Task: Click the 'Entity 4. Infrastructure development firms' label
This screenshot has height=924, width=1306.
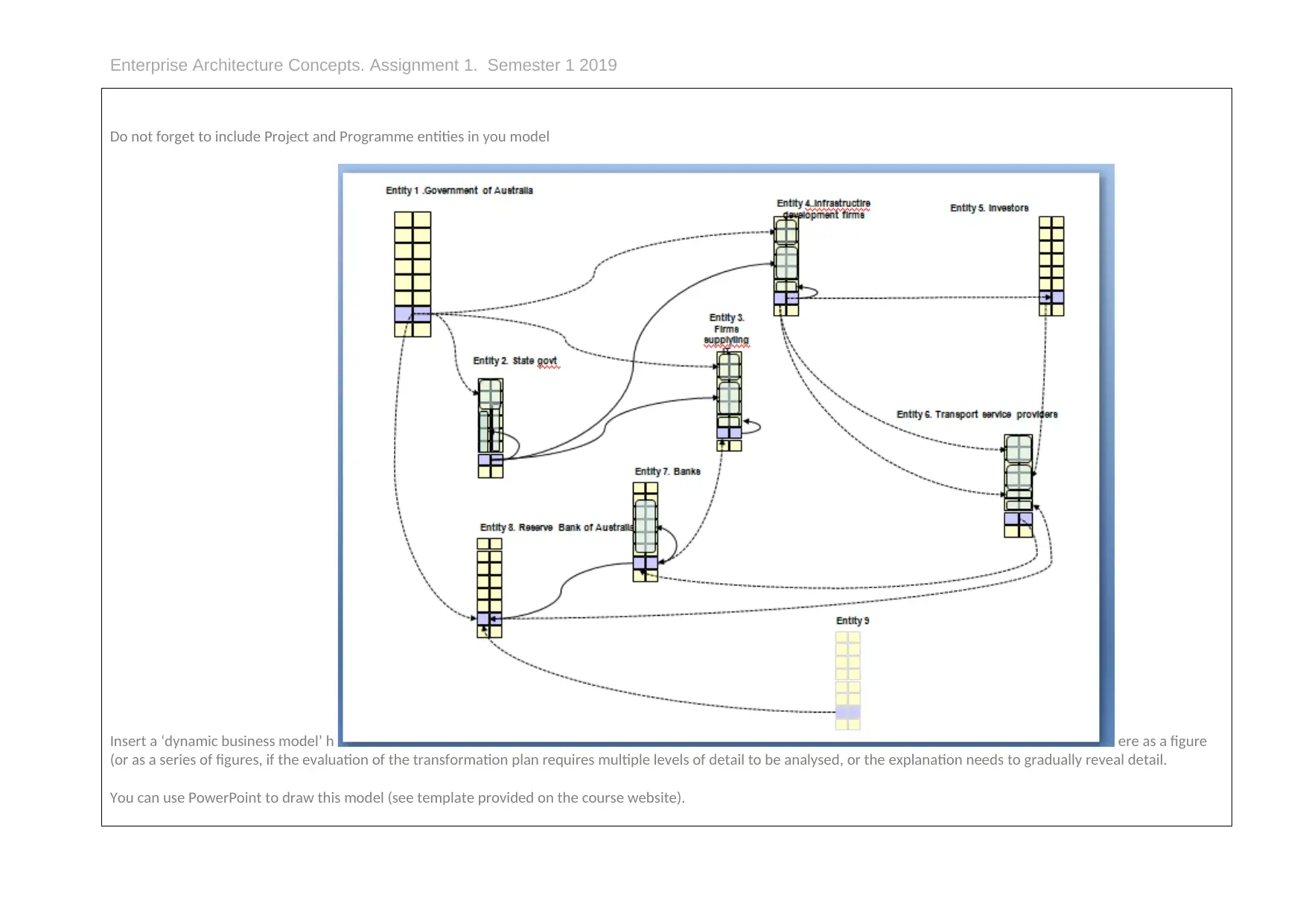Action: (x=824, y=208)
